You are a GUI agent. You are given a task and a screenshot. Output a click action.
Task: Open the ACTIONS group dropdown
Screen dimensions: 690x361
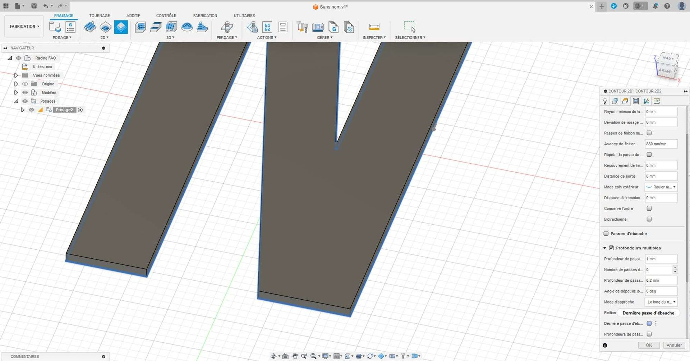[267, 38]
